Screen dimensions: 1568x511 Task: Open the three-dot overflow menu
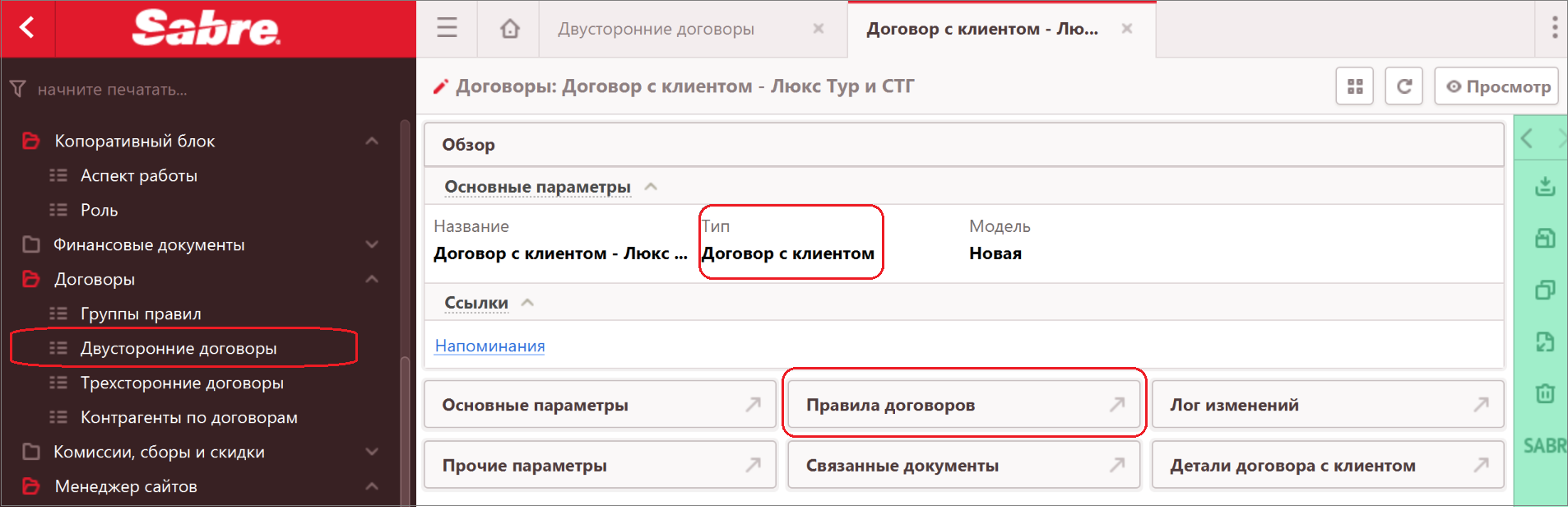coord(1554,28)
